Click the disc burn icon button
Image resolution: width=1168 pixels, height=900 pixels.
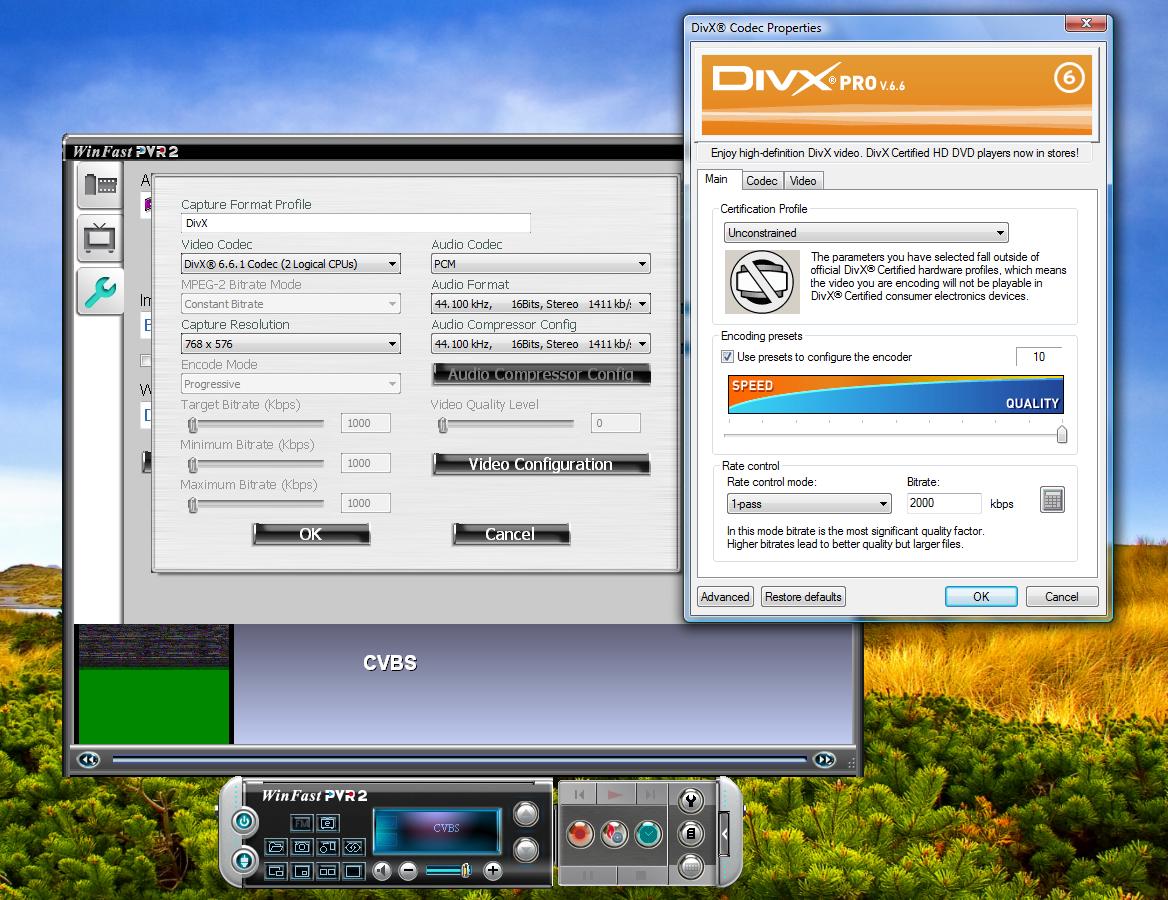click(615, 834)
